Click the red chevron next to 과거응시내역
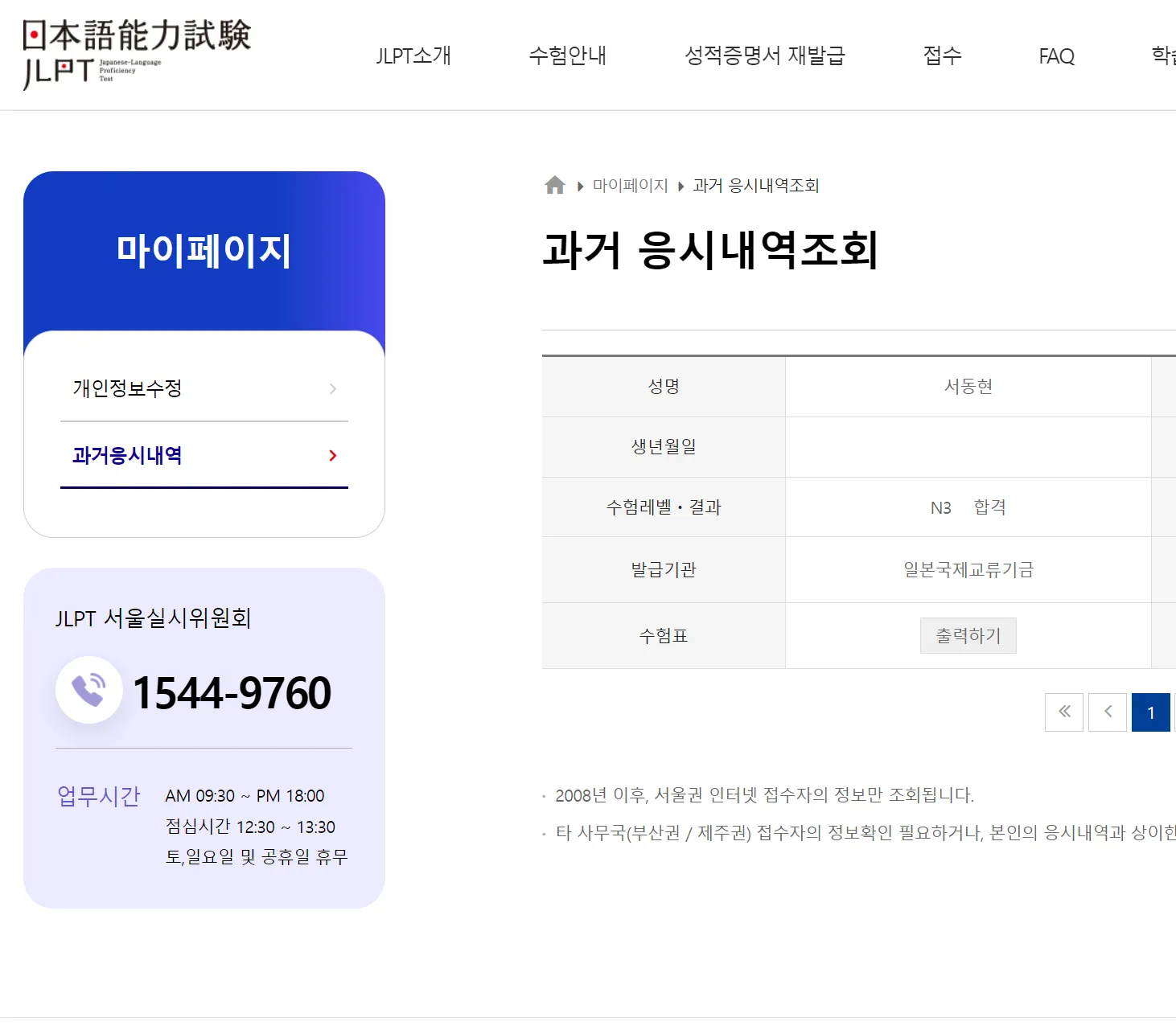Image resolution: width=1176 pixels, height=1030 pixels. coord(332,456)
